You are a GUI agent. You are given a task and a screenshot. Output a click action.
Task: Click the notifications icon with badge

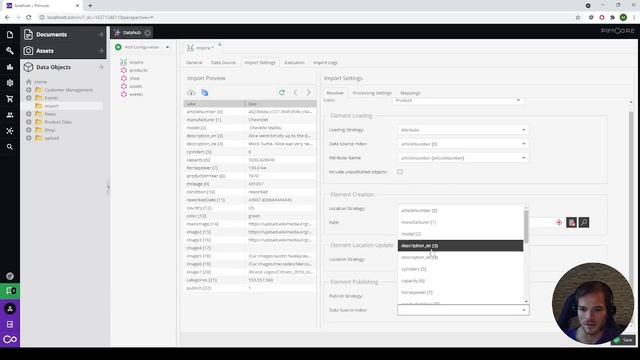tap(10, 291)
